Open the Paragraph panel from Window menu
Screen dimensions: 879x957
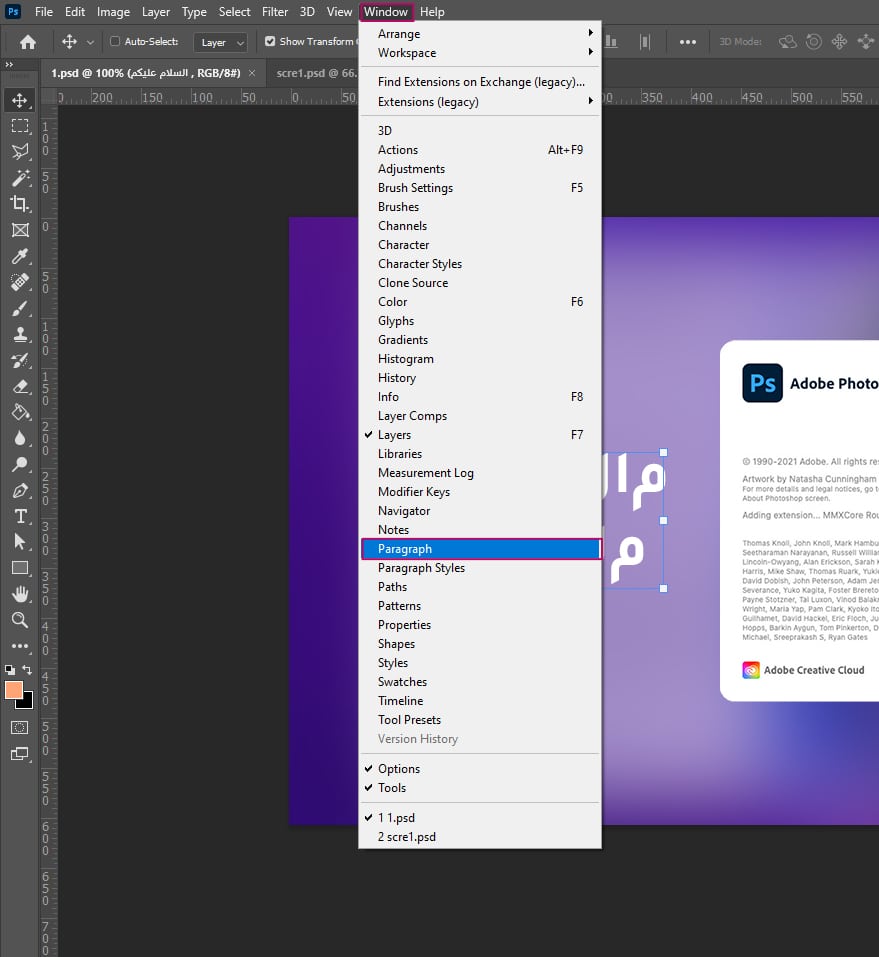480,549
